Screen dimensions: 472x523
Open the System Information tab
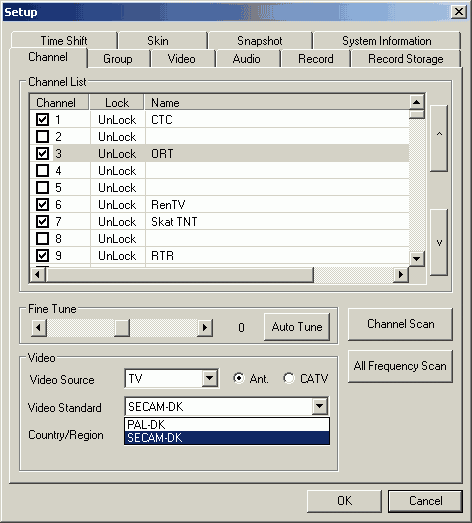click(387, 41)
